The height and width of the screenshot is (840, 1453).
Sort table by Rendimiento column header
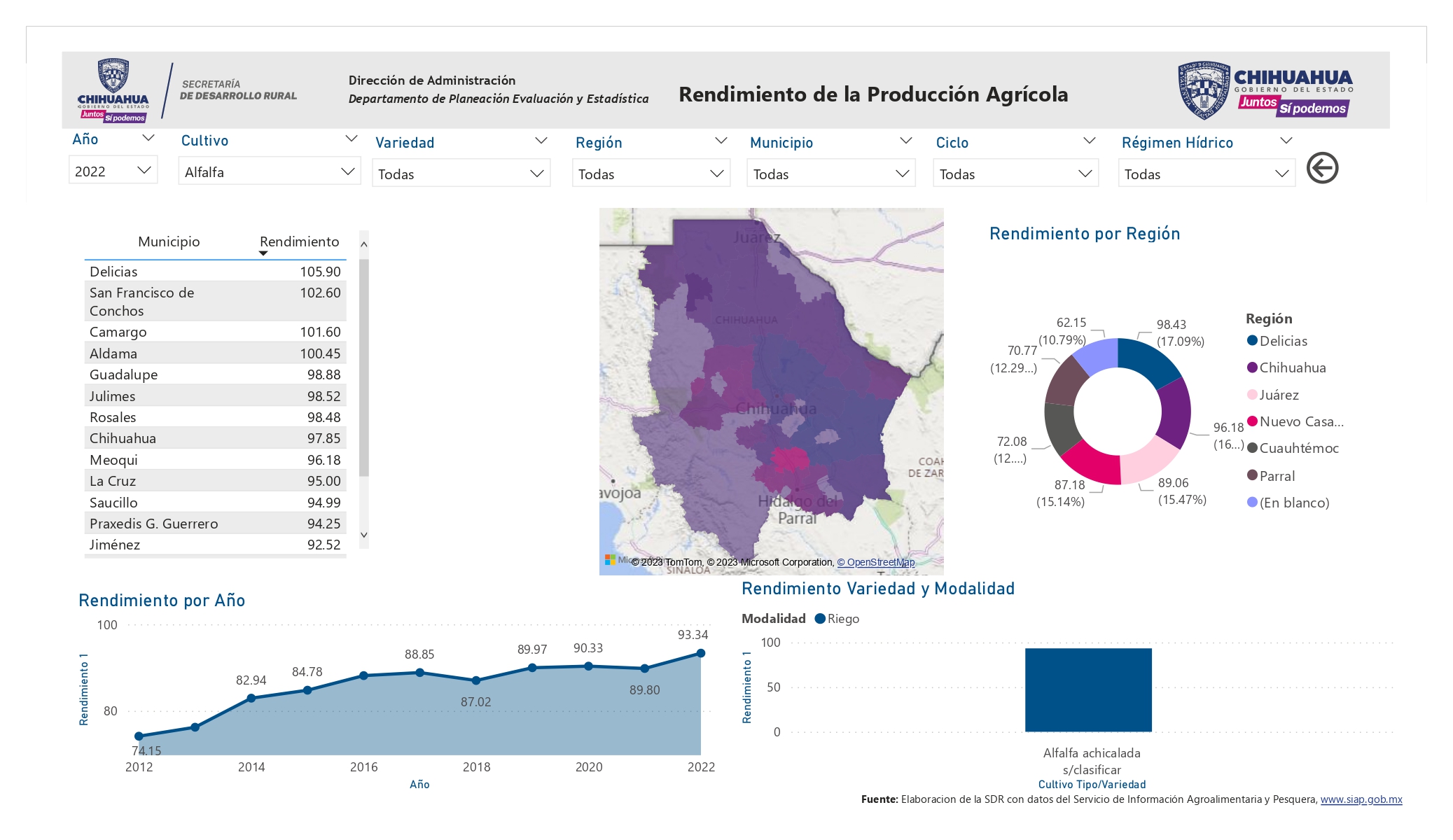point(299,241)
